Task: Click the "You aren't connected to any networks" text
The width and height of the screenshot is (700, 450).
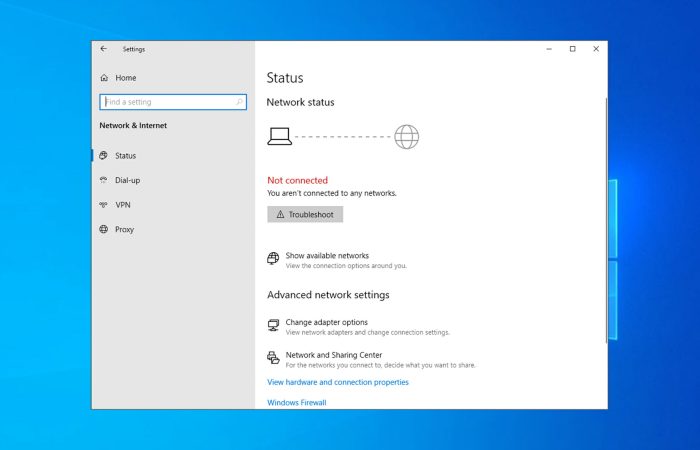Action: (332, 193)
